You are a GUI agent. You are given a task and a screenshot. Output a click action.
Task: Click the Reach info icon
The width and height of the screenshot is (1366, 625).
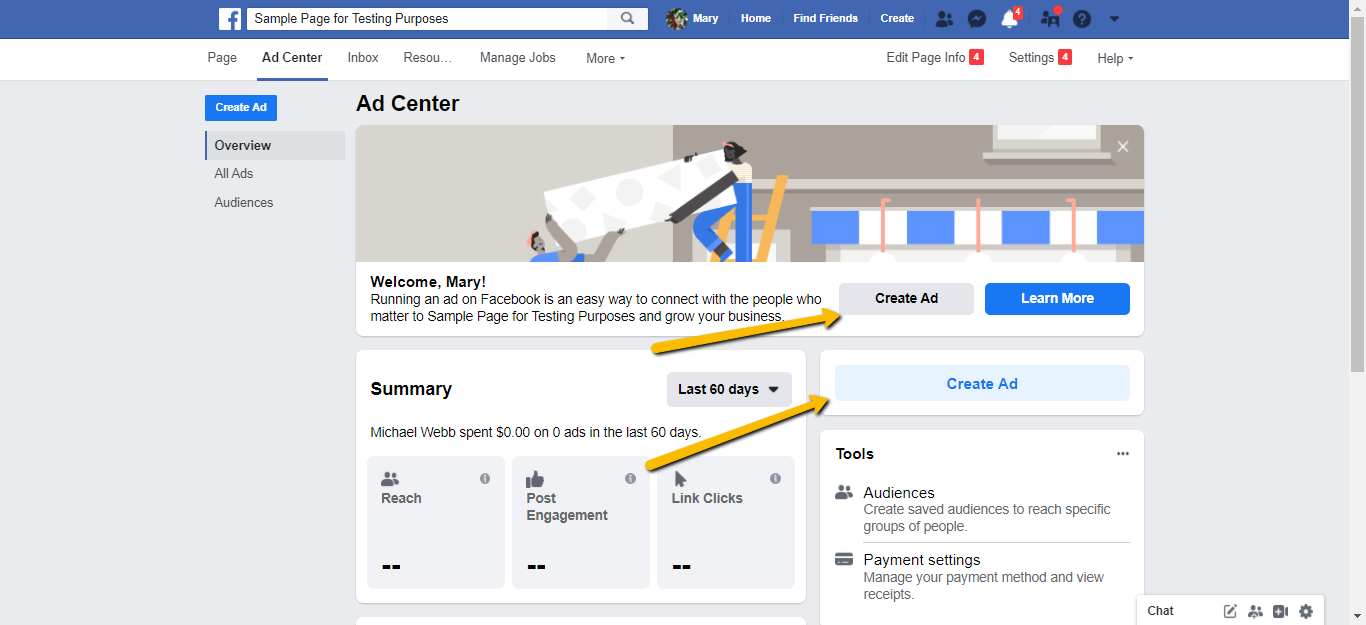coord(485,479)
